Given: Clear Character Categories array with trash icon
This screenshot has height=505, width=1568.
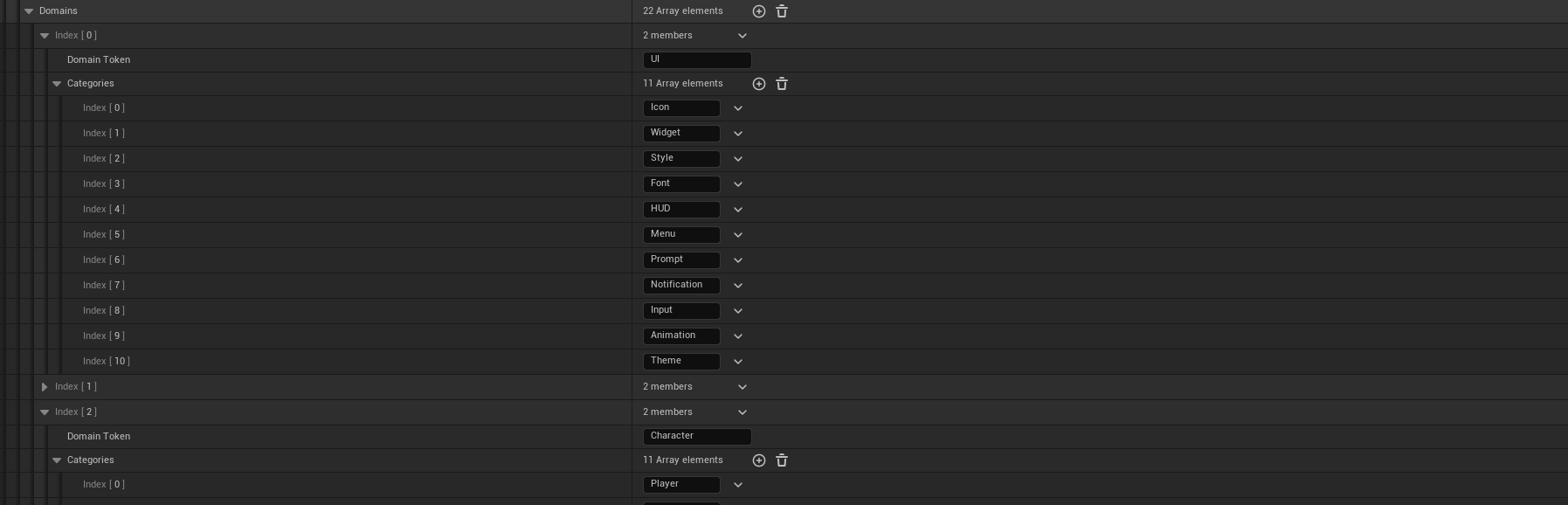Looking at the screenshot, I should pos(782,460).
